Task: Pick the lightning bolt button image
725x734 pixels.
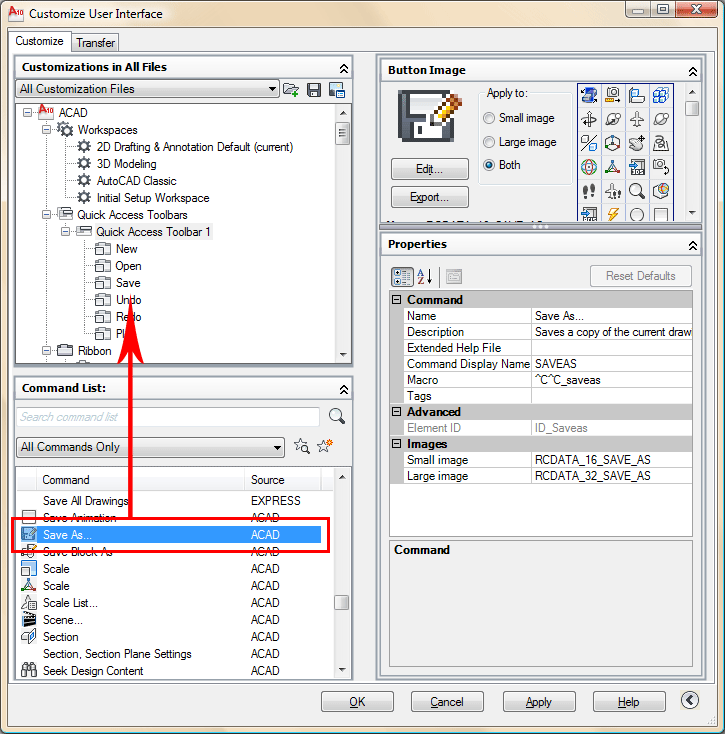Action: pos(613,214)
